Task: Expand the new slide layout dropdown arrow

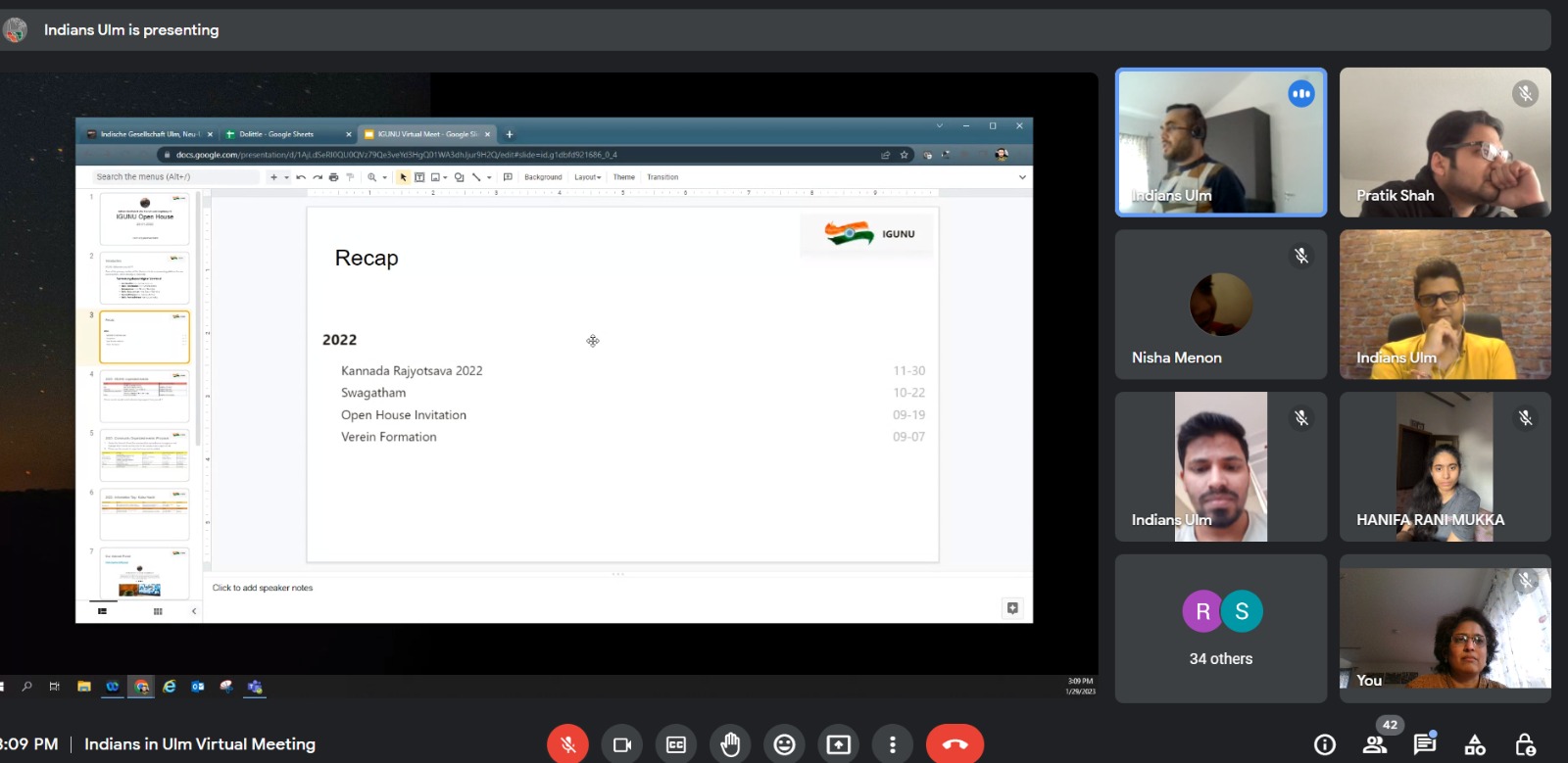Action: (286, 177)
